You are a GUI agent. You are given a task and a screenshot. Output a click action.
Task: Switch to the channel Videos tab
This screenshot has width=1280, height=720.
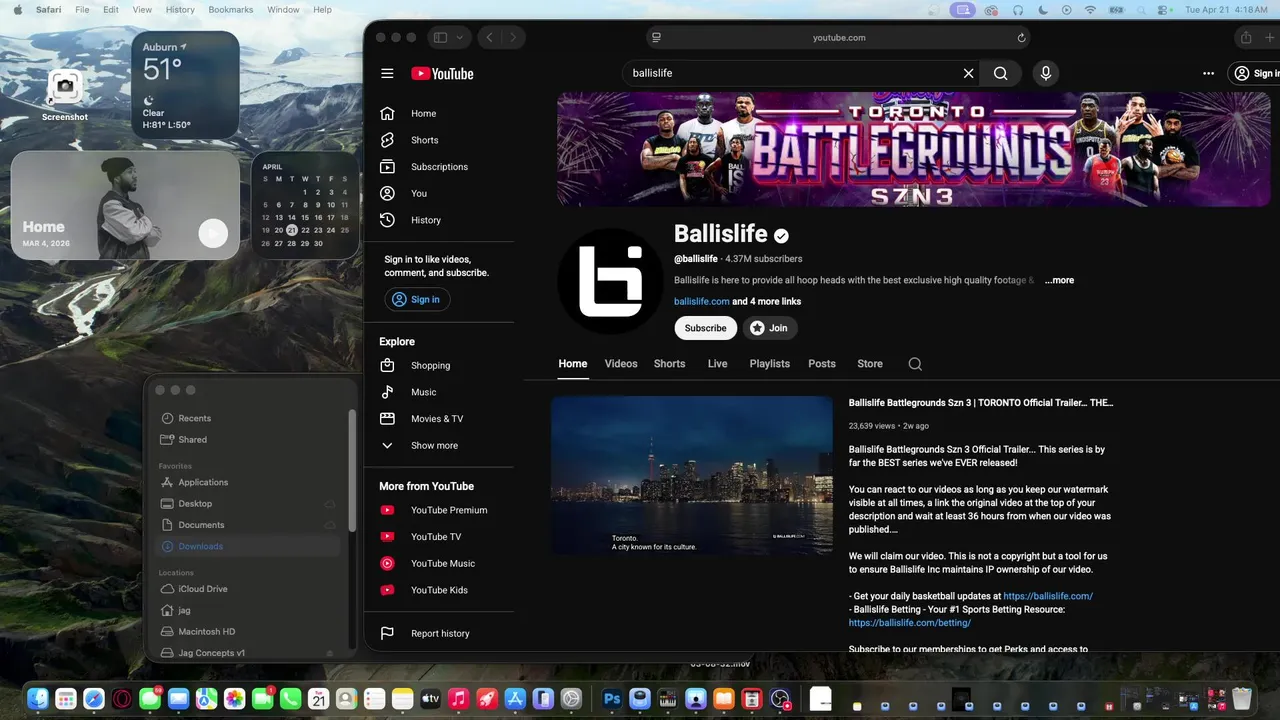point(621,364)
